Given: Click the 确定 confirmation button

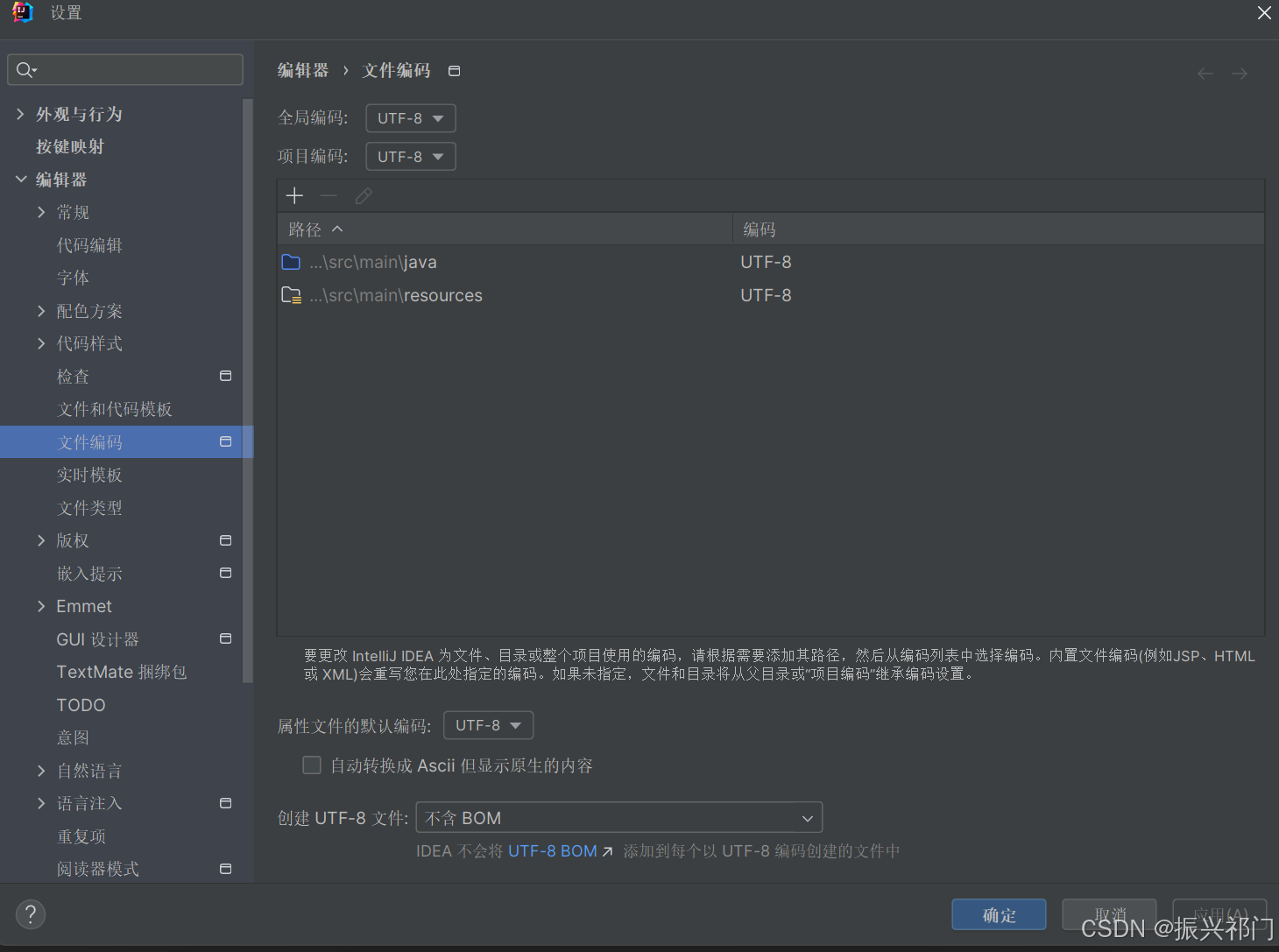Looking at the screenshot, I should coord(998,914).
